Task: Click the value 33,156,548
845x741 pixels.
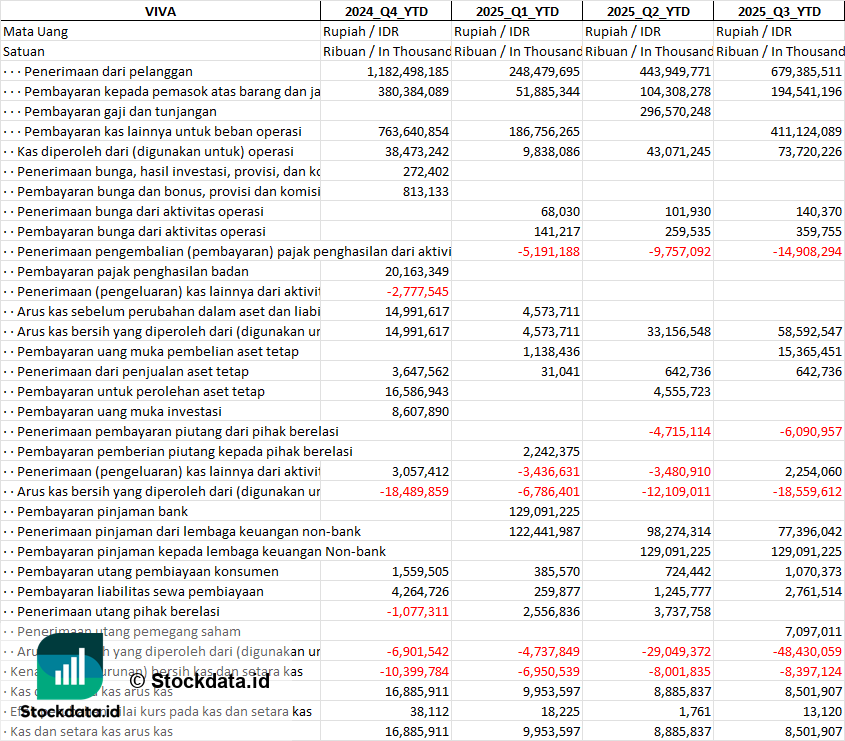Action: (678, 331)
